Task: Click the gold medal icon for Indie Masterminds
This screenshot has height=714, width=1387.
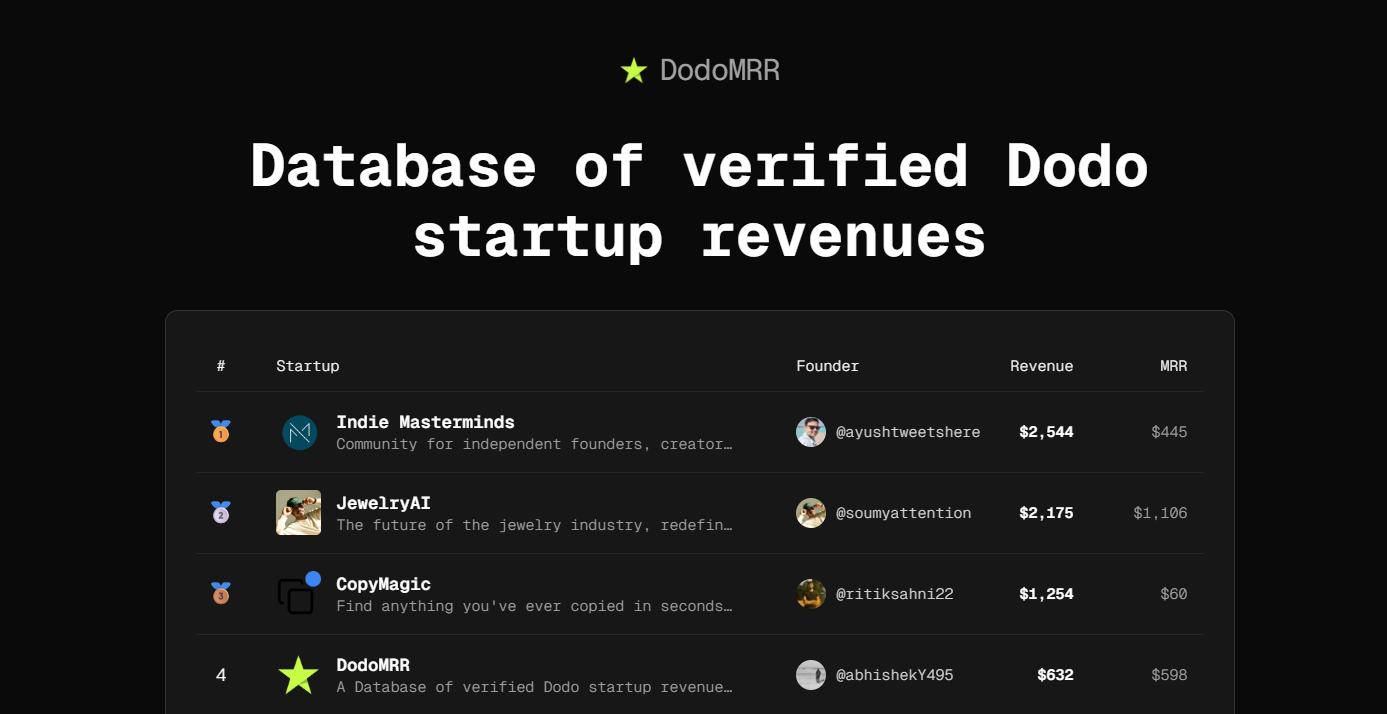Action: pos(220,431)
